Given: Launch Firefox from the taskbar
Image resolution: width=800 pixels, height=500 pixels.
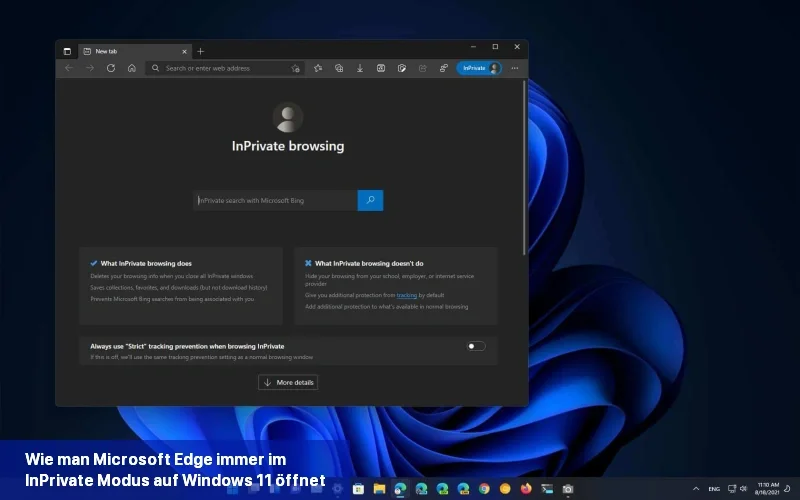Looking at the screenshot, I should click(526, 489).
